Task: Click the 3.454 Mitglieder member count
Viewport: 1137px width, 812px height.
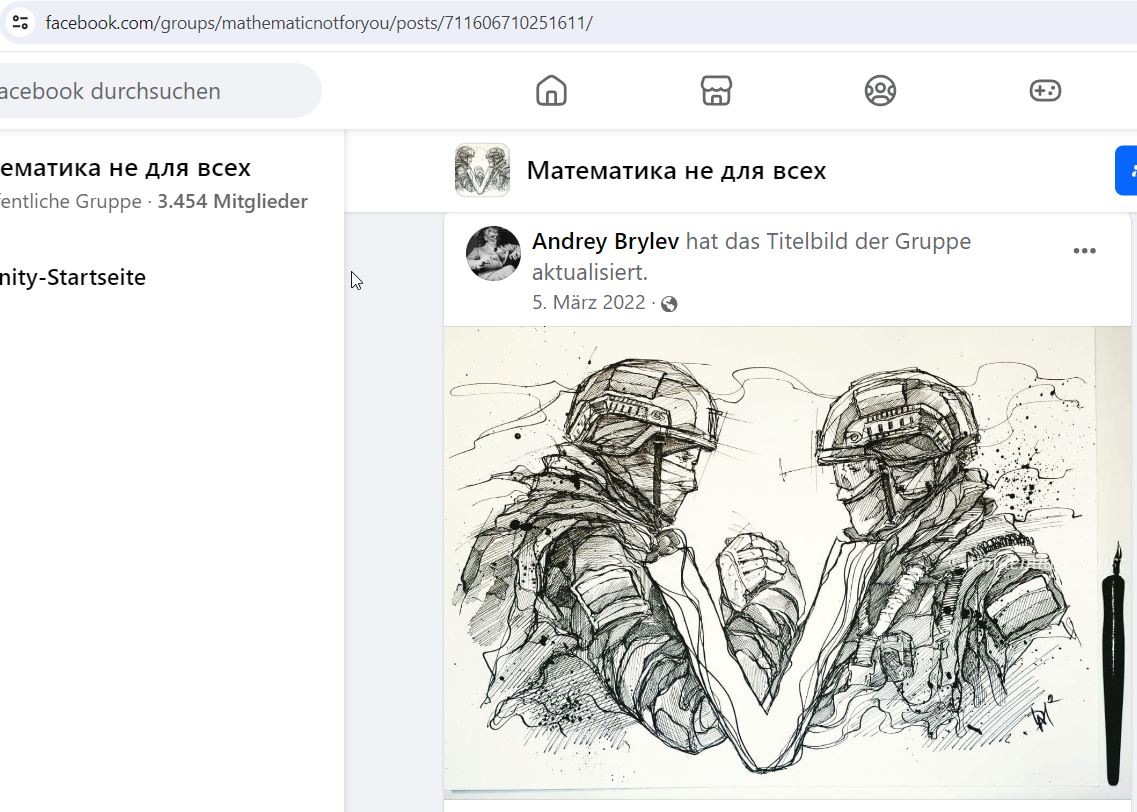Action: pyautogui.click(x=233, y=202)
